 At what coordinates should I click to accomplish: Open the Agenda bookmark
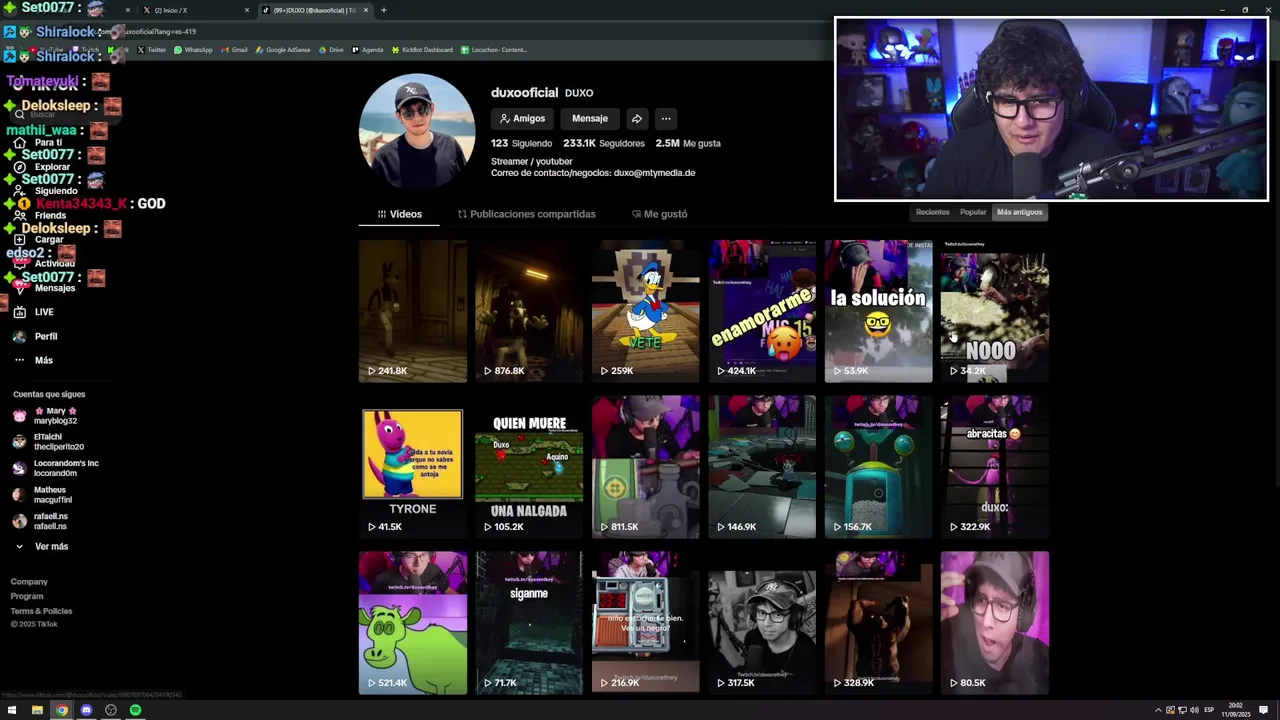tap(367, 49)
